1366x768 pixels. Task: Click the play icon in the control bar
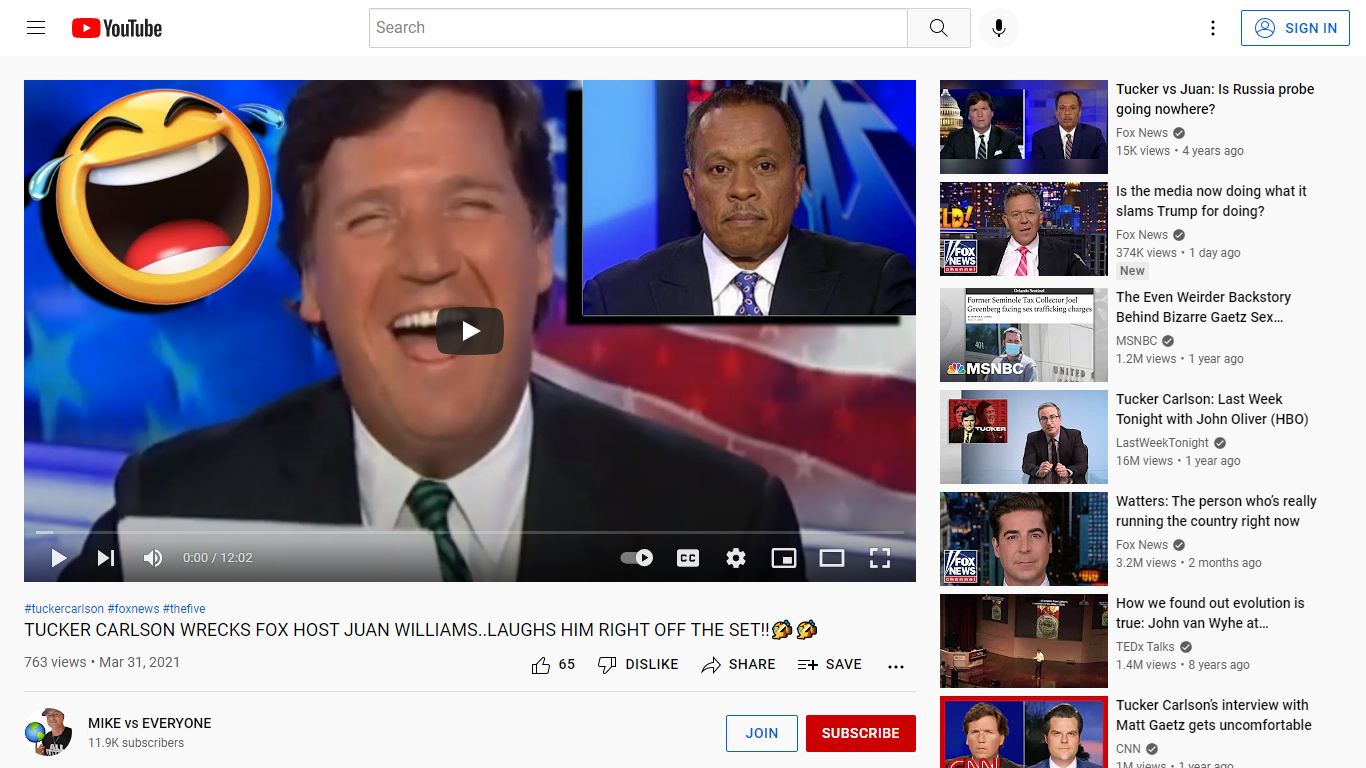[59, 558]
